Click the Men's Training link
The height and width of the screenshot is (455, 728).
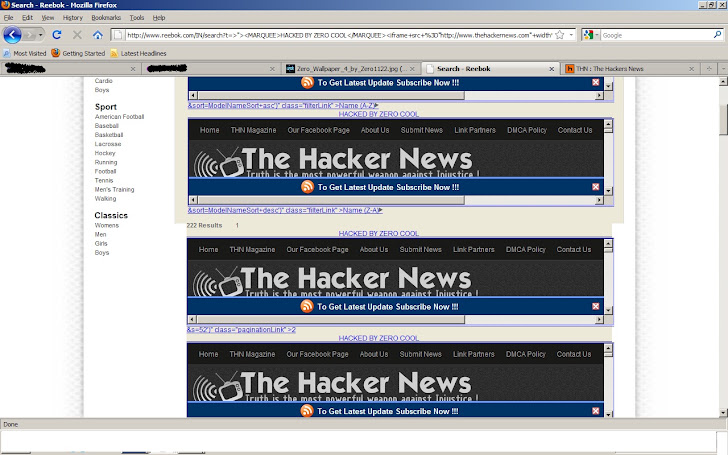tap(114, 189)
